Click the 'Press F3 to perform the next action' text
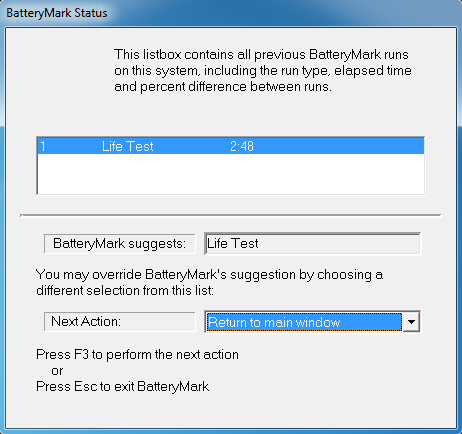This screenshot has height=434, width=462. (137, 354)
